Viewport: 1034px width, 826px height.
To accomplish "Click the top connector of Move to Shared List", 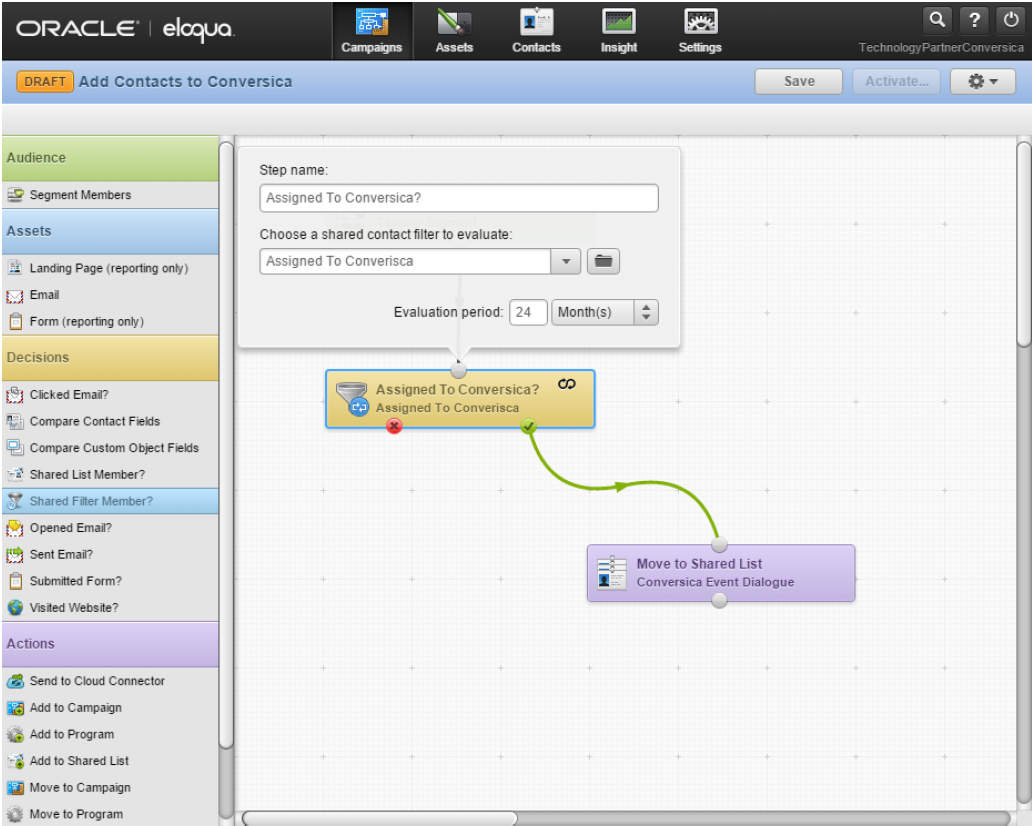I will (719, 545).
